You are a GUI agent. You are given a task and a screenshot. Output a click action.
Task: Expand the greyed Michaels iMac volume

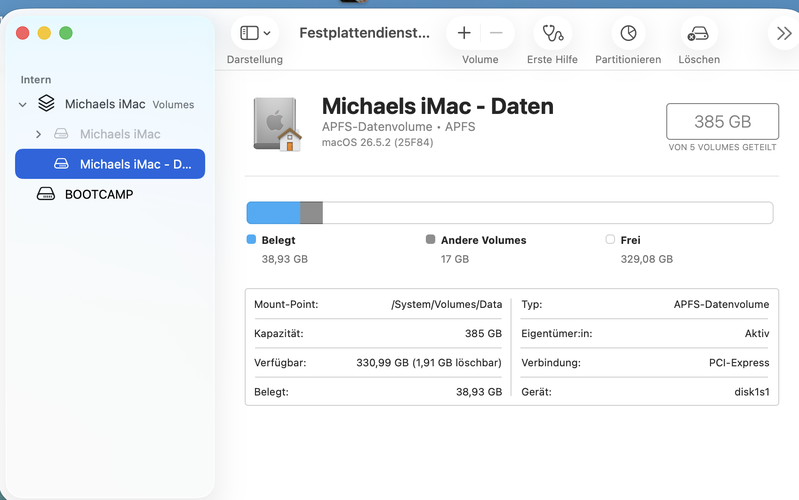tap(38, 134)
